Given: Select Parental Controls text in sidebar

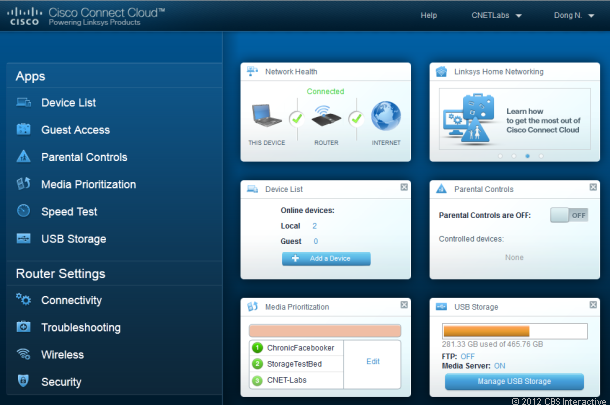Looking at the screenshot, I should click(84, 157).
